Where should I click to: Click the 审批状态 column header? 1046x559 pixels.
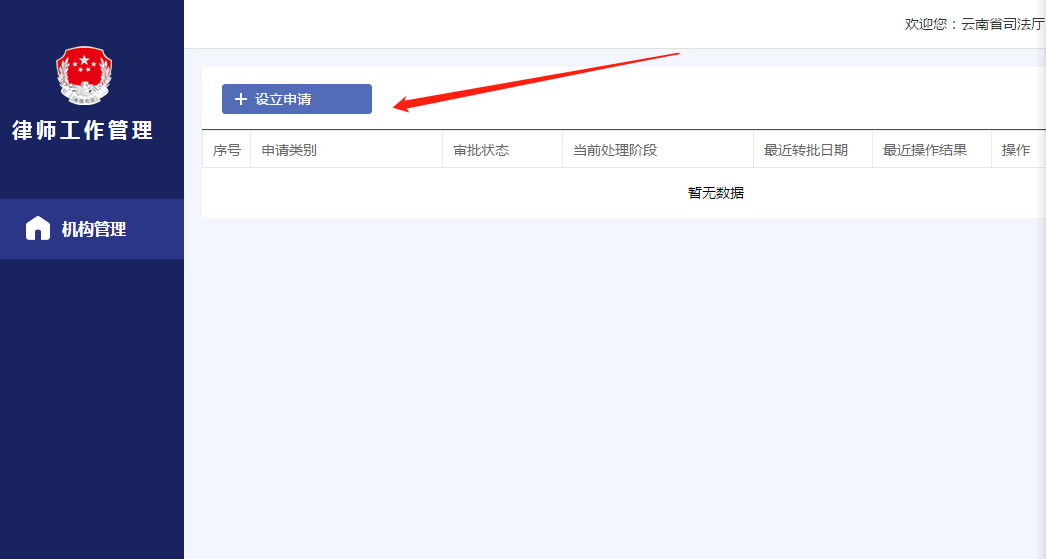click(481, 150)
